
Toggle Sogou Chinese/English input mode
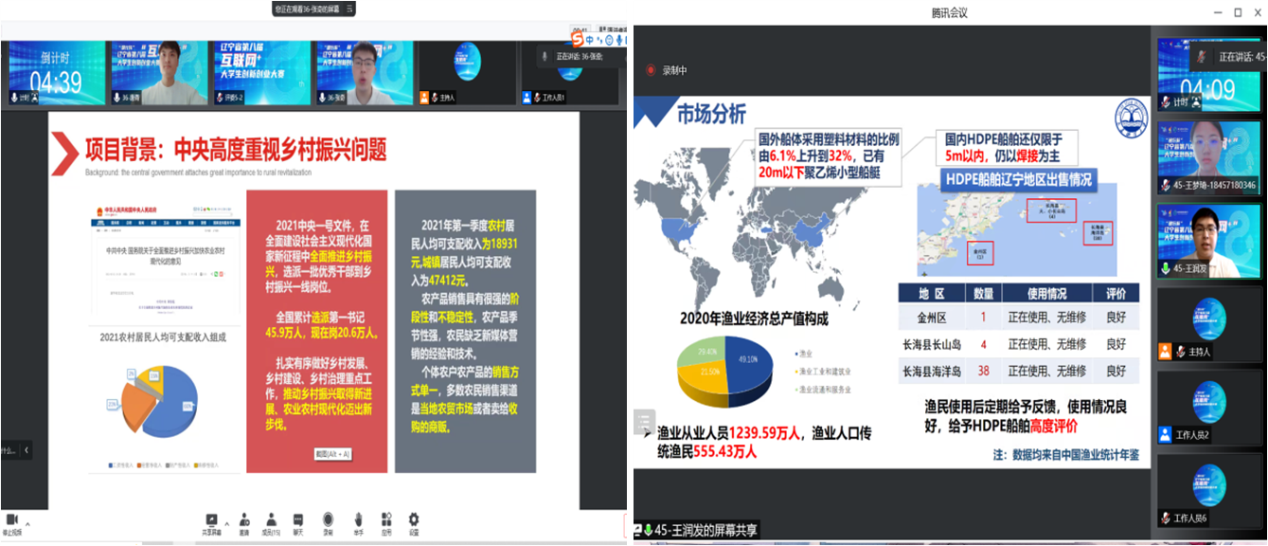point(590,40)
